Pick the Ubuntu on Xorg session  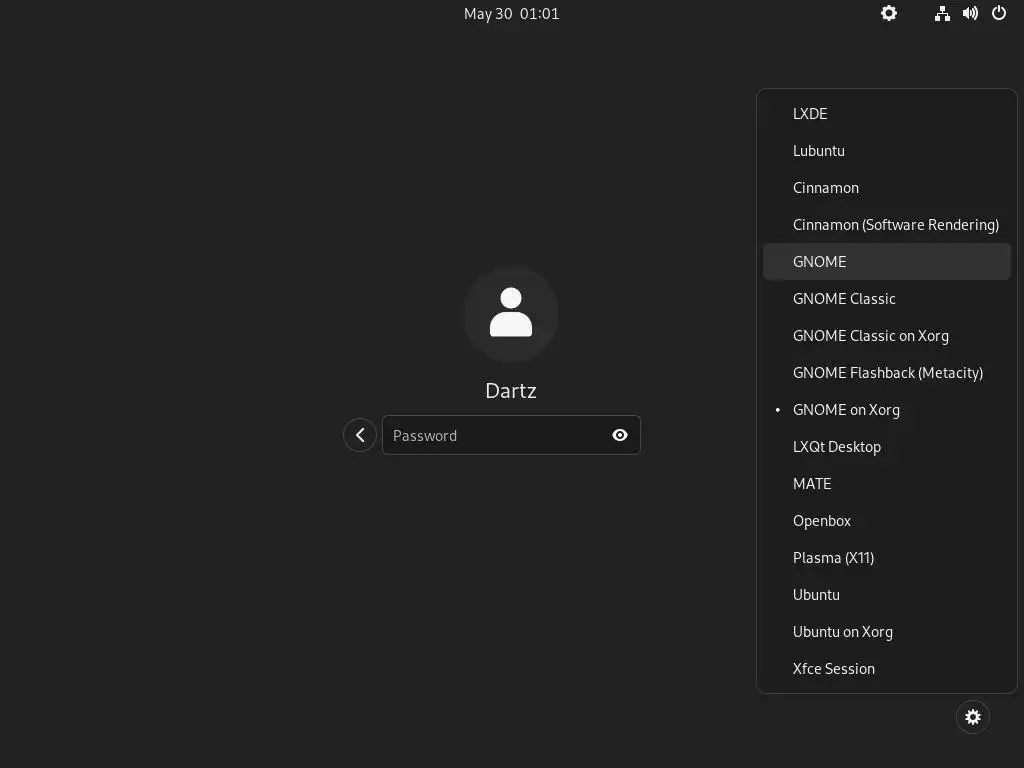887,632
